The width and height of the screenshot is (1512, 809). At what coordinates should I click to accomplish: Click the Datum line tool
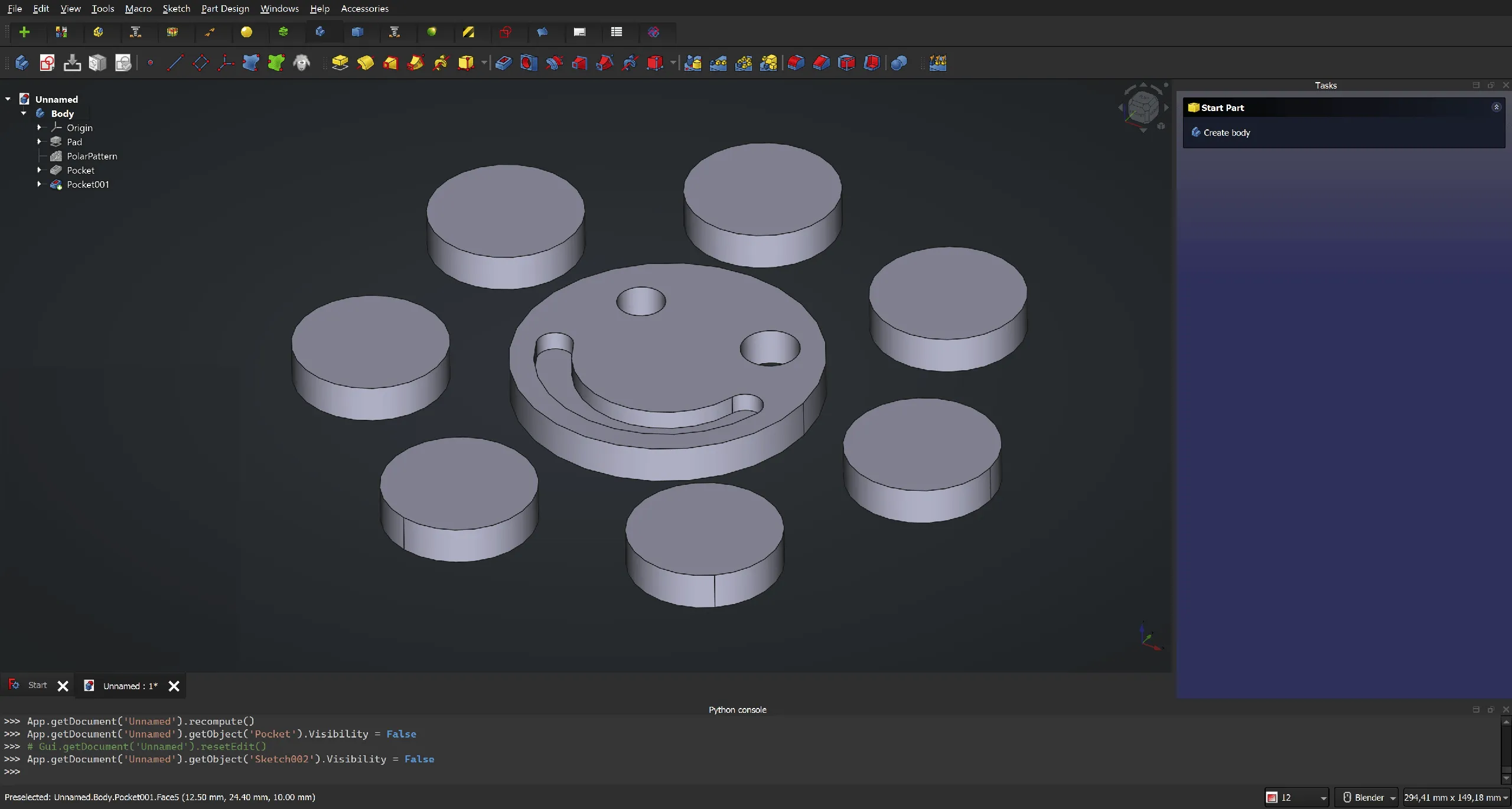coord(175,63)
